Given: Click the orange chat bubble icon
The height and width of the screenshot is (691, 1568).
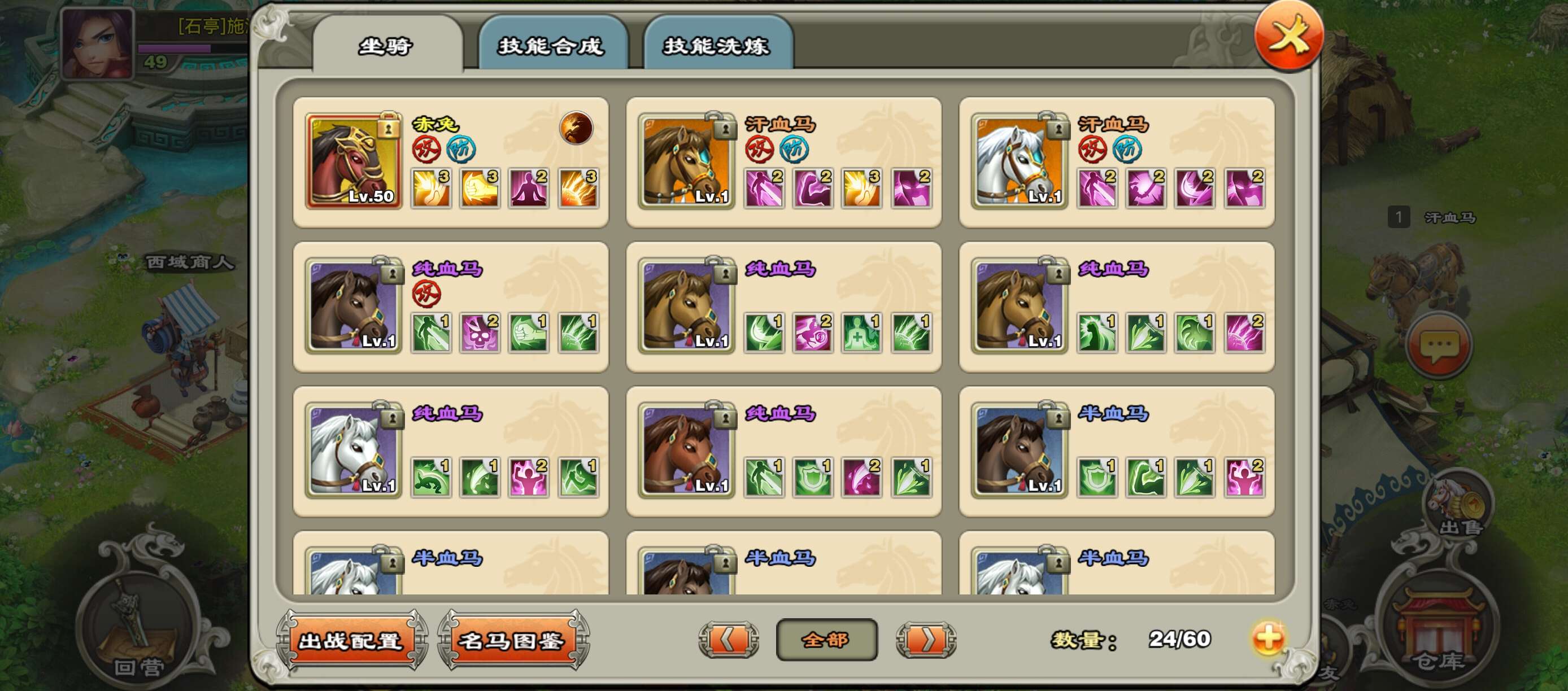Looking at the screenshot, I should pyautogui.click(x=1439, y=345).
